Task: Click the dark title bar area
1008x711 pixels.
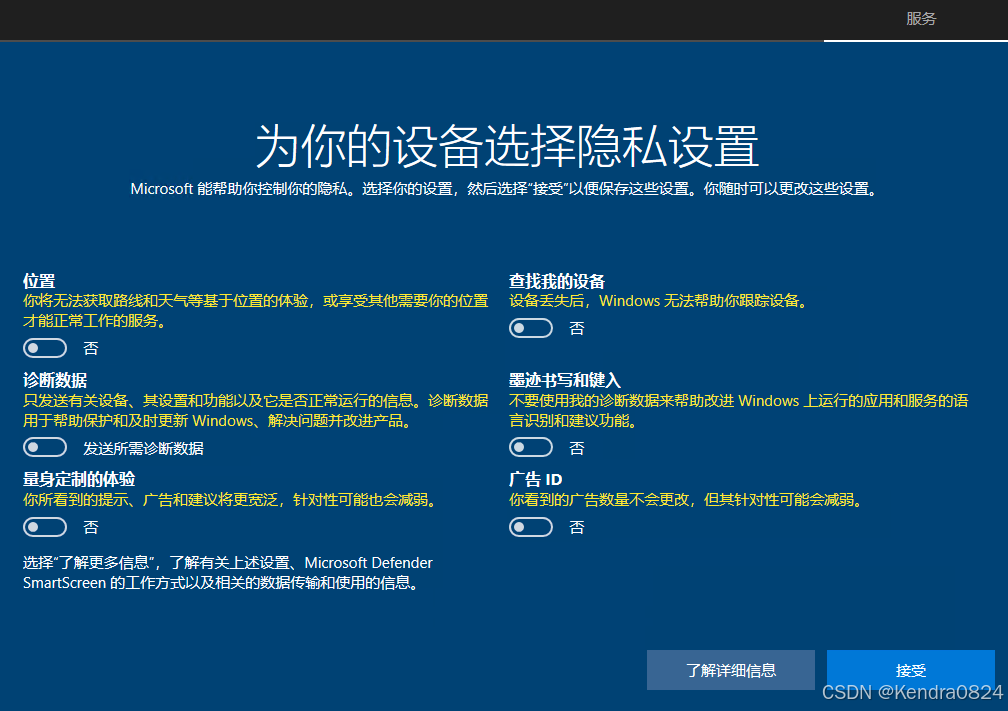Action: tap(400, 20)
